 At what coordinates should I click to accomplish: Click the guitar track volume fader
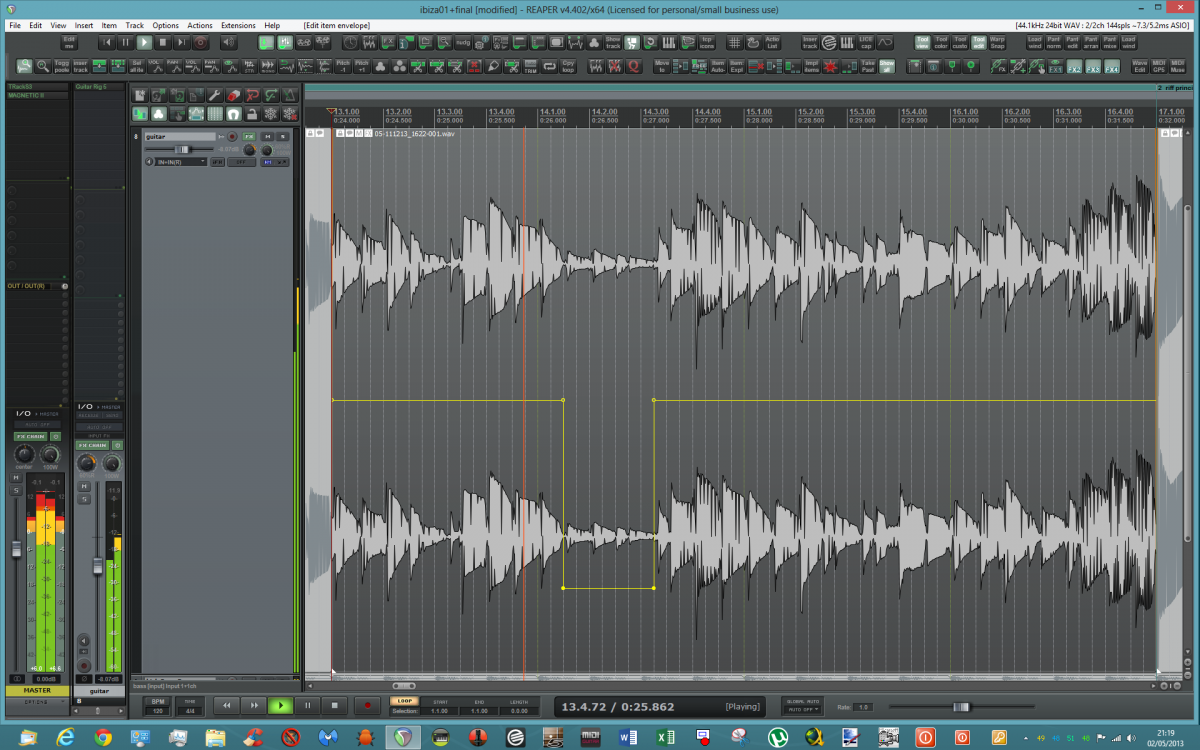[182, 149]
